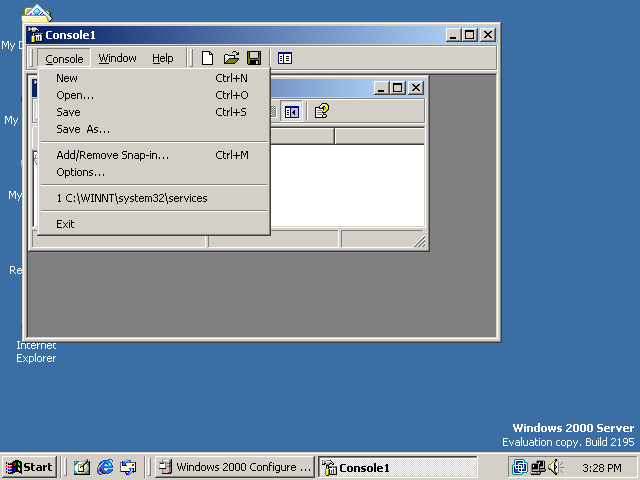Click the Start button
640x480 pixels.
click(29, 467)
